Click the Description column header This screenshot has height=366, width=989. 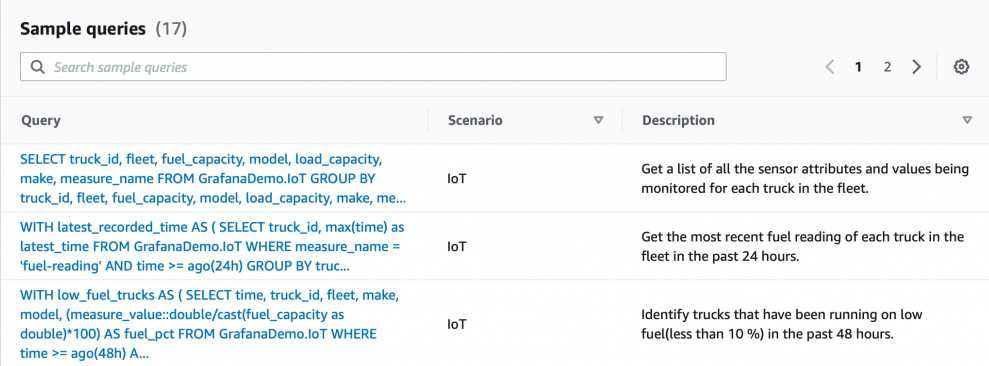point(679,120)
